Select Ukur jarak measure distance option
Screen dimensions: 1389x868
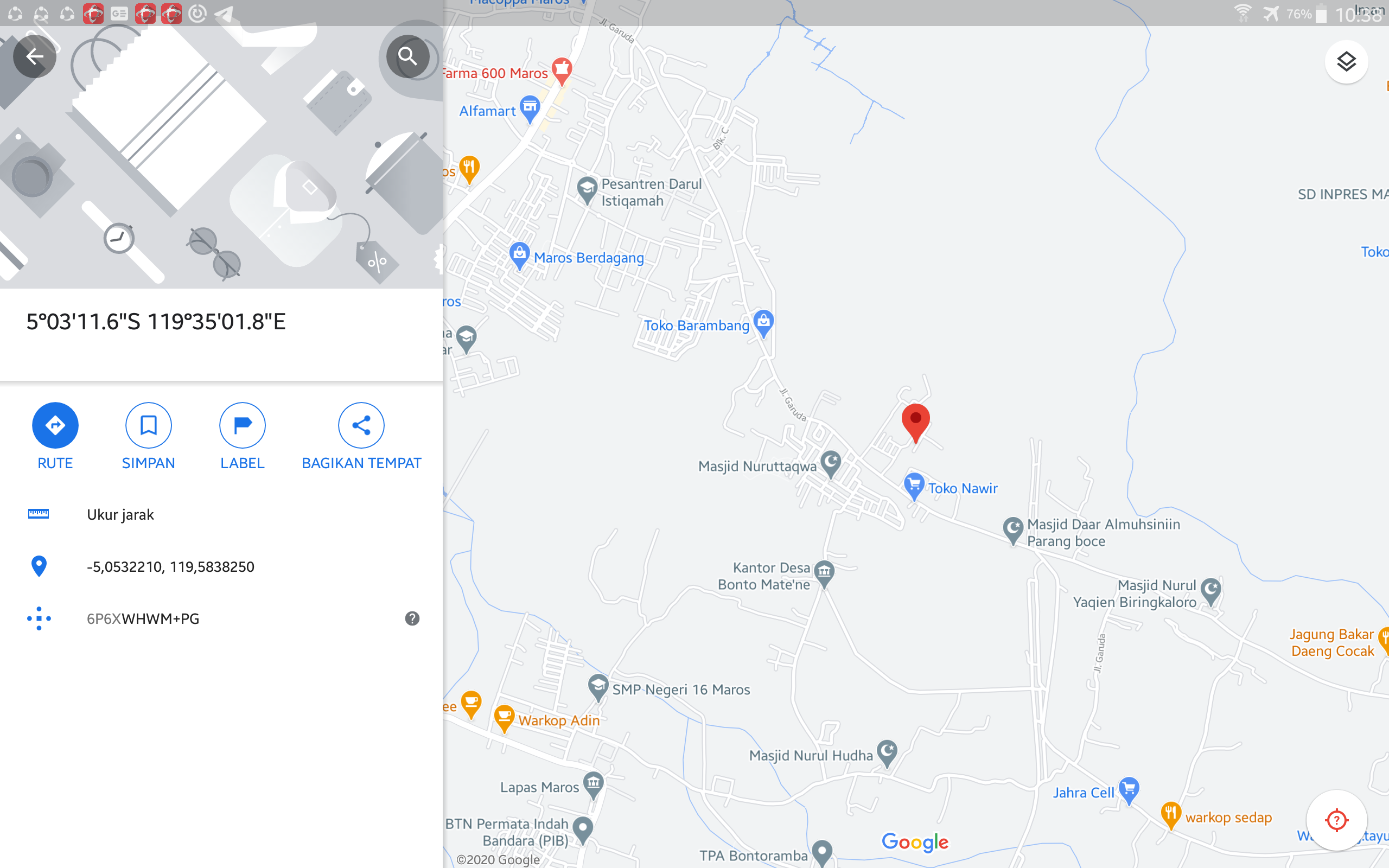click(x=221, y=514)
